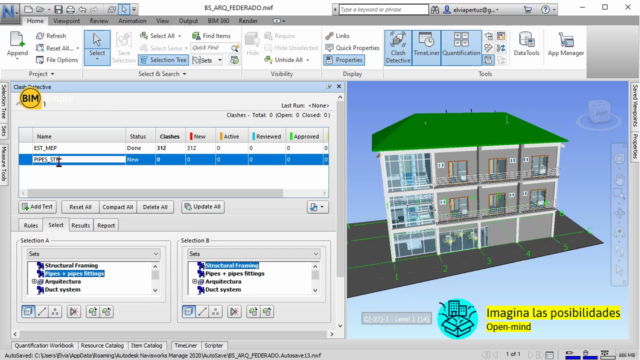Click the Quick Find search icon
Image resolution: width=640 pixels, height=360 pixels.
coord(235,48)
